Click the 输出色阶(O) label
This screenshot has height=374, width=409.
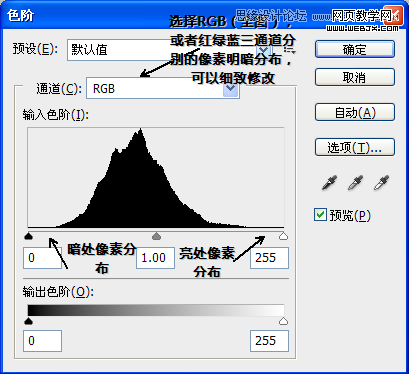tap(58, 292)
